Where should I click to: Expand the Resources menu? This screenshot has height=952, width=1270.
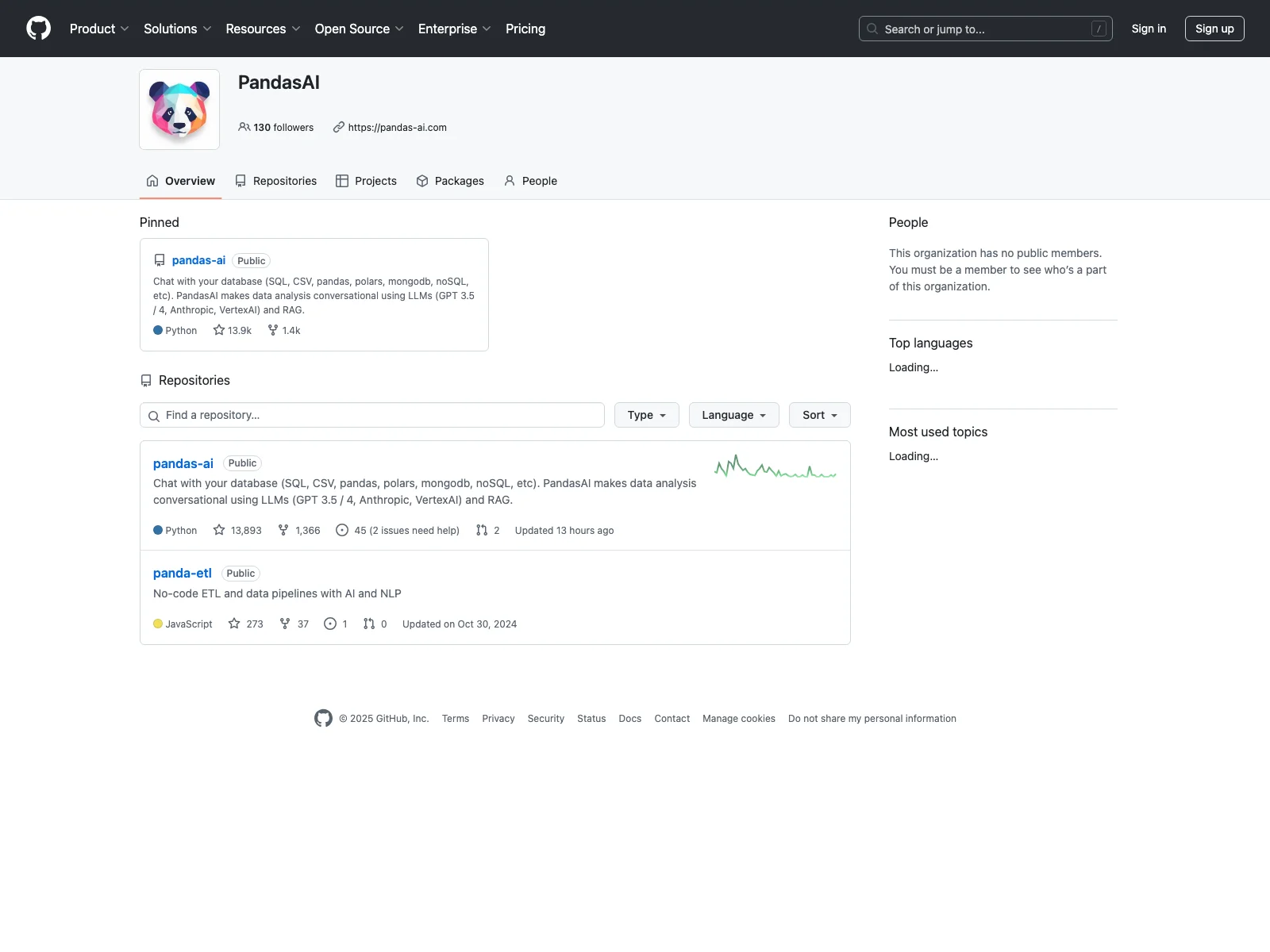(x=264, y=29)
